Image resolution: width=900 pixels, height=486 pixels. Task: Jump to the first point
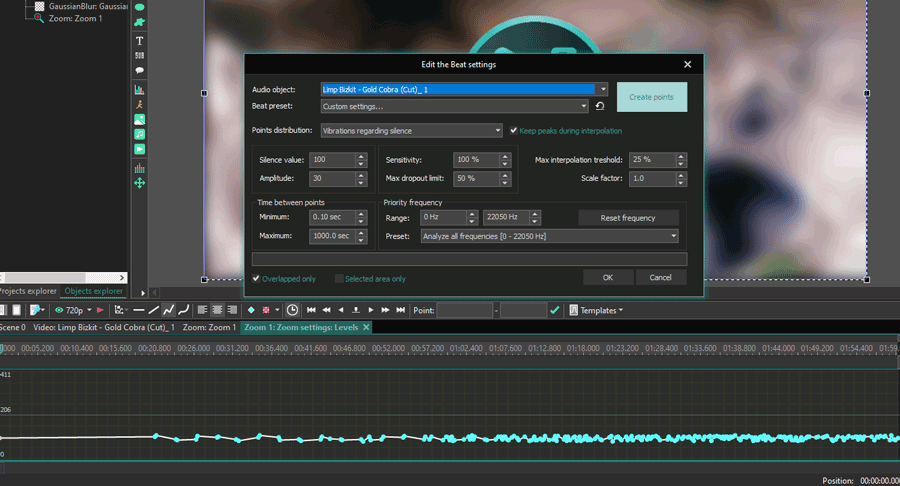click(x=311, y=310)
